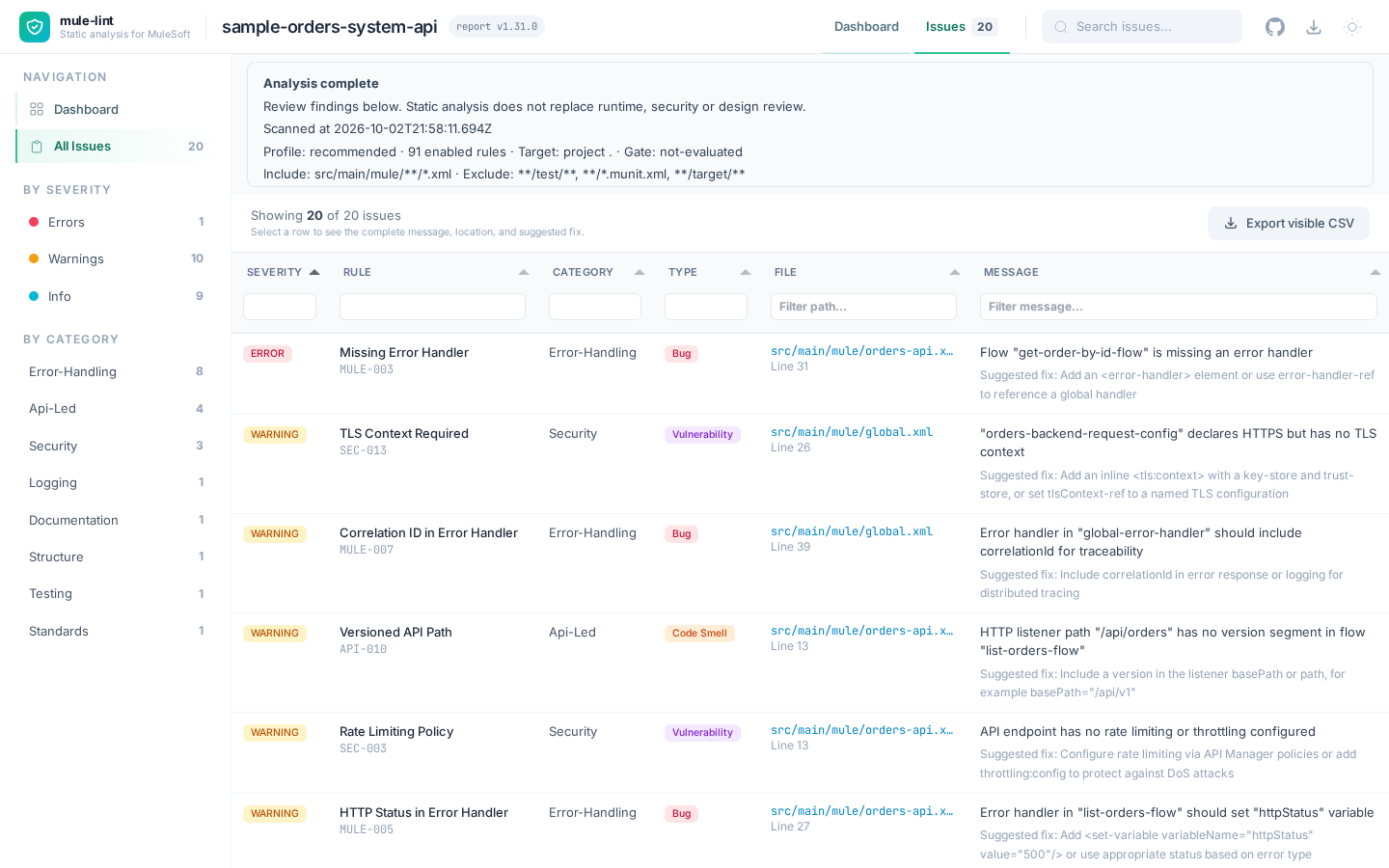Switch to the Dashboard tab in header
The height and width of the screenshot is (868, 1389).
tap(866, 27)
